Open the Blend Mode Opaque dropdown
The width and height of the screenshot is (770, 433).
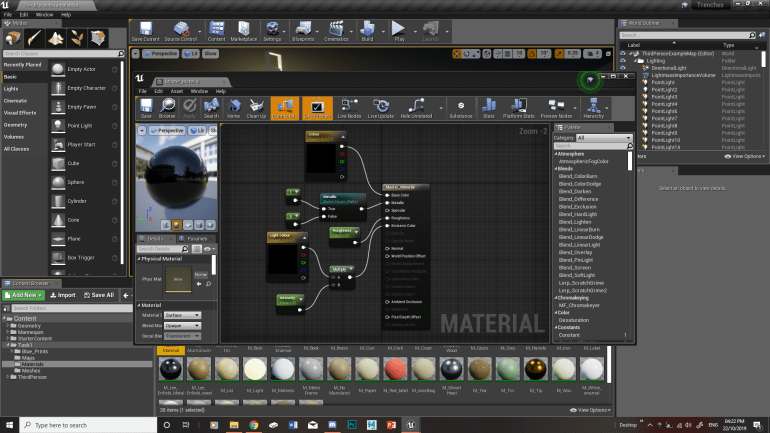pos(182,325)
